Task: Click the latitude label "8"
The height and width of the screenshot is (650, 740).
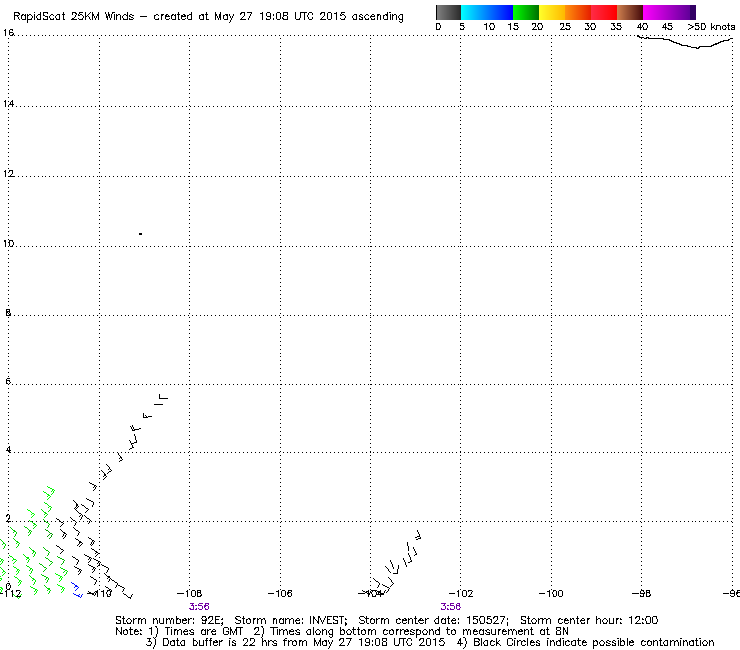Action: click(x=8, y=312)
